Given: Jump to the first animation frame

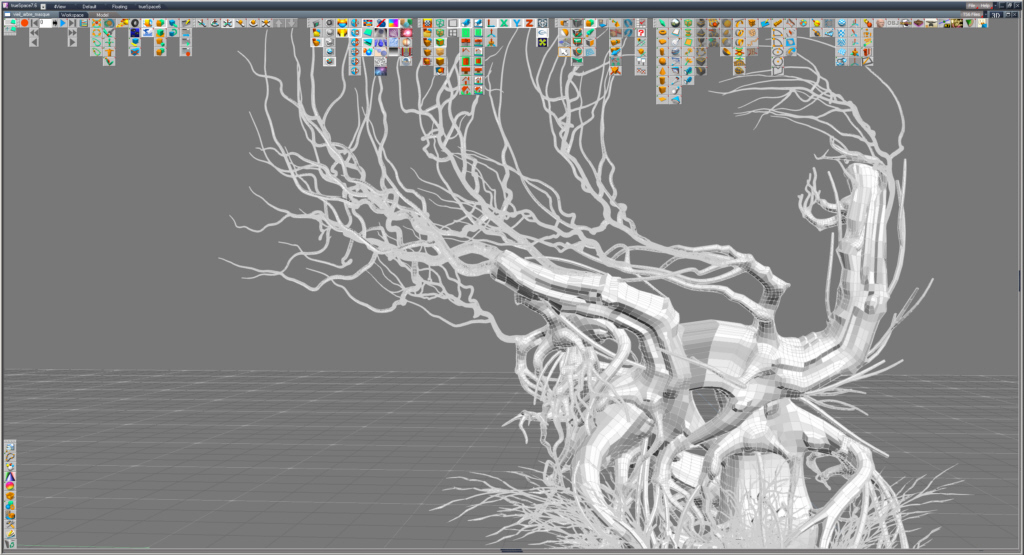Looking at the screenshot, I should click(35, 23).
